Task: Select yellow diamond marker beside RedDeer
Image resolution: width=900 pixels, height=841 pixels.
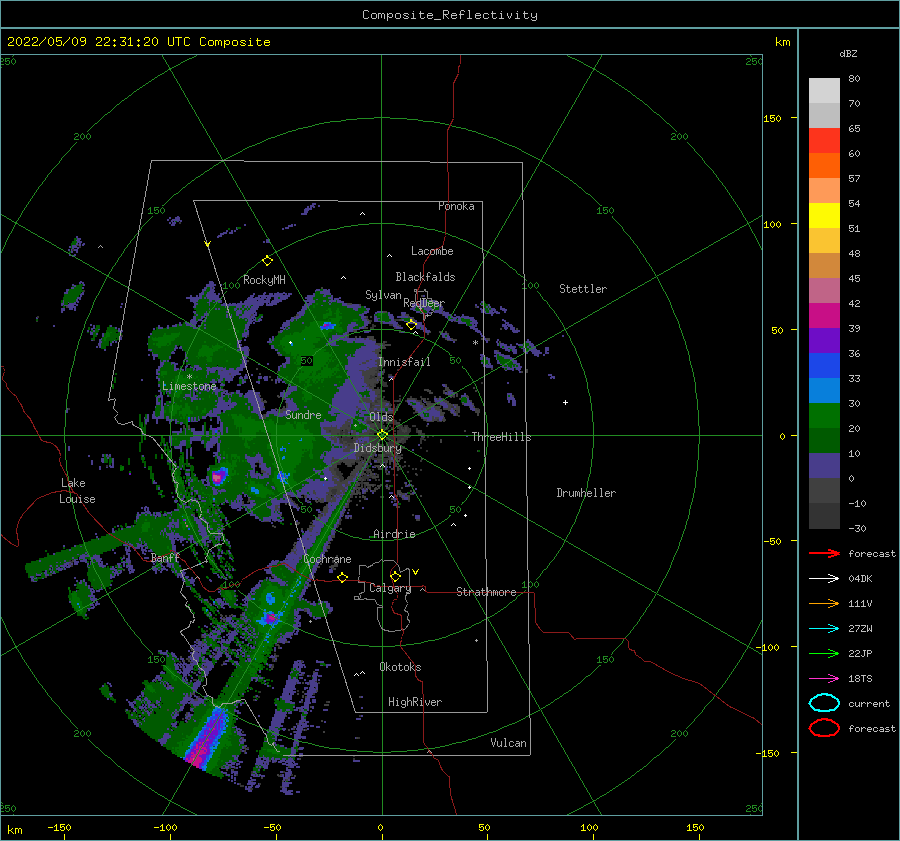Action: coord(411,325)
